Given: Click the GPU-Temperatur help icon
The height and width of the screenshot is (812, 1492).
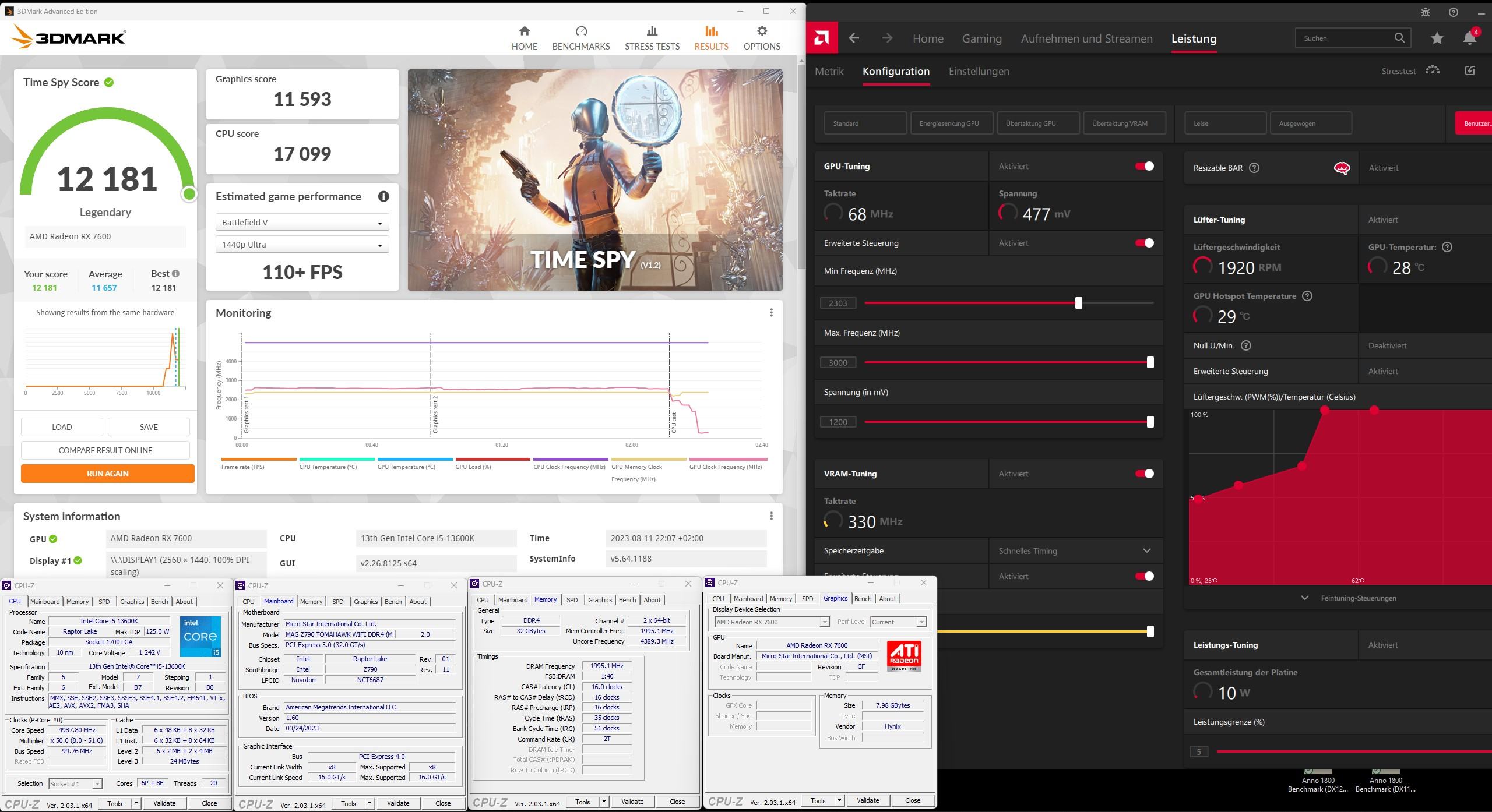Looking at the screenshot, I should coord(1447,247).
